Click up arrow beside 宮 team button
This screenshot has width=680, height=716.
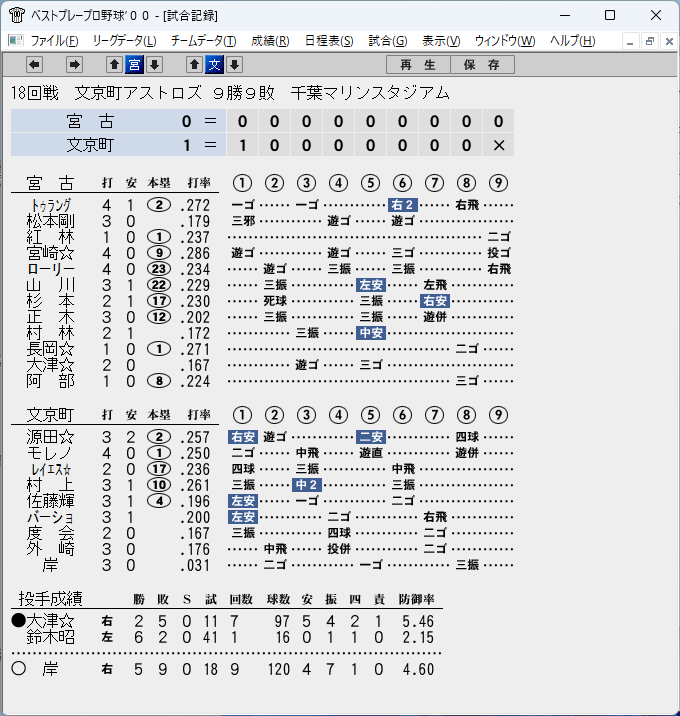114,65
